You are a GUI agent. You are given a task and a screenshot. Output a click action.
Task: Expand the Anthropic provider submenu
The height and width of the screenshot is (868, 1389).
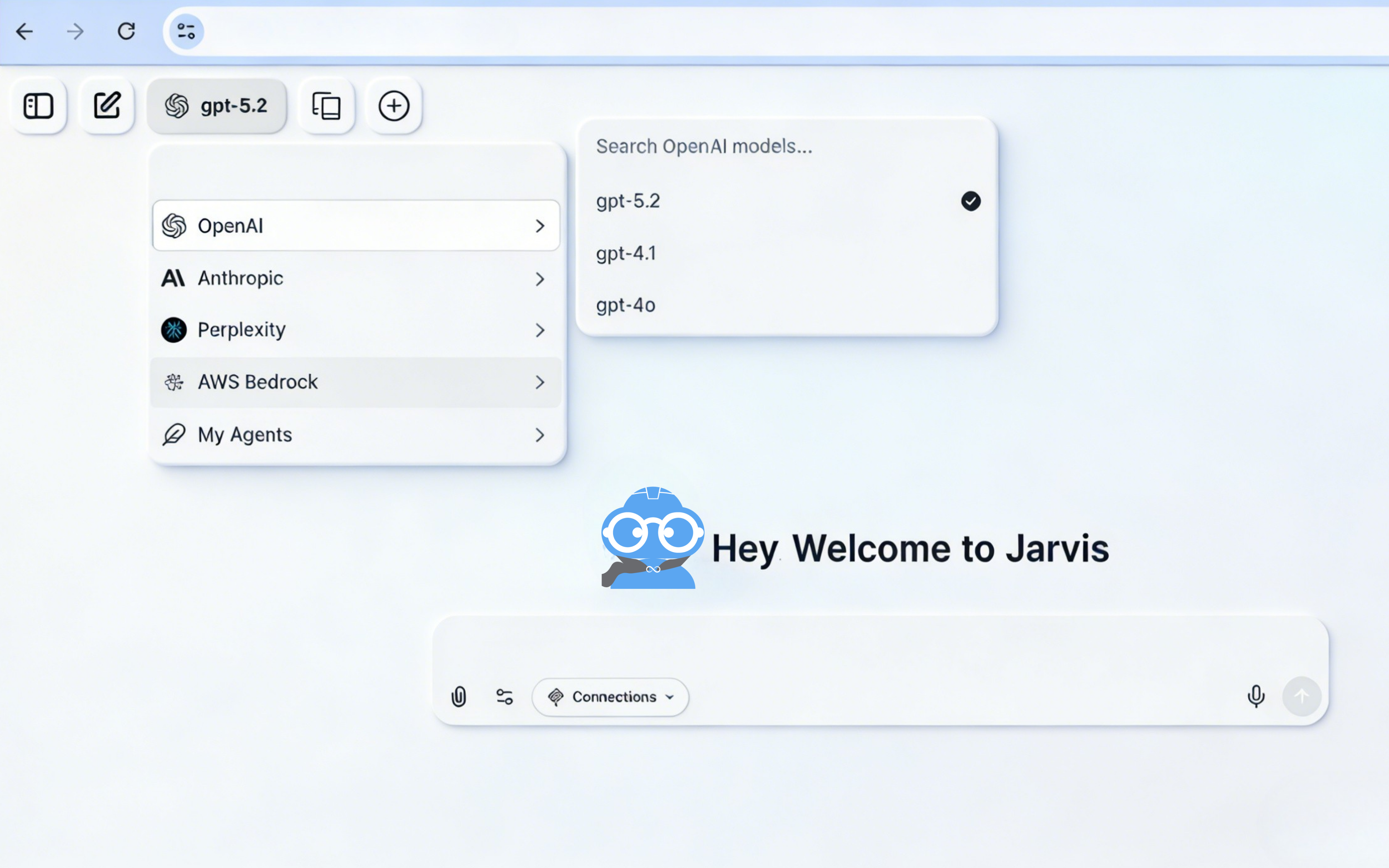click(x=355, y=278)
